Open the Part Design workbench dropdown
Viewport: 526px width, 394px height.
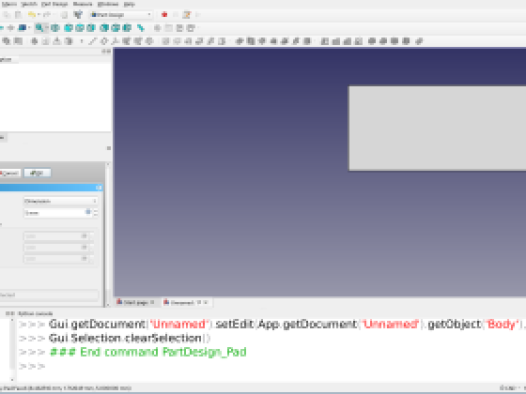pos(121,15)
